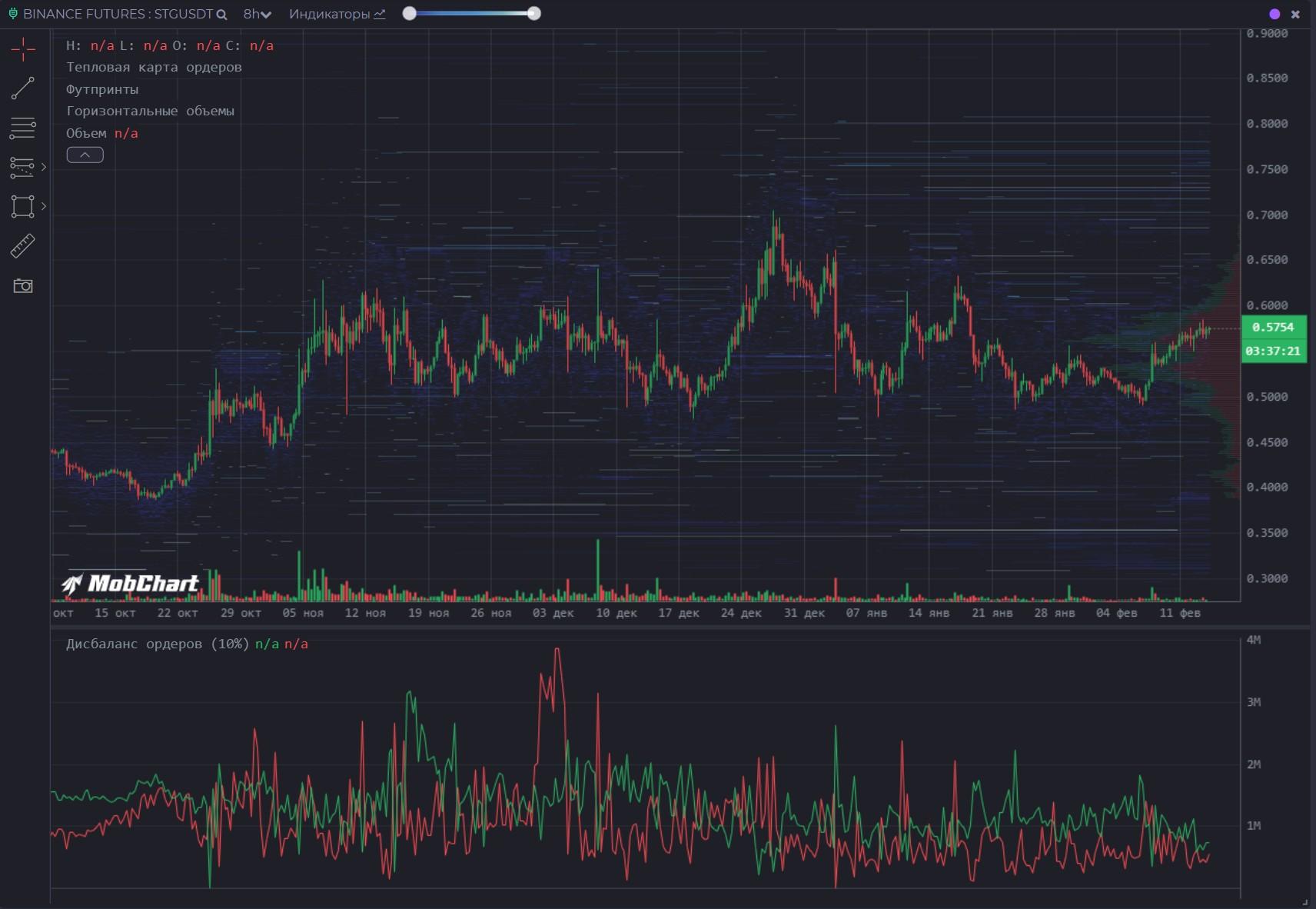This screenshot has width=1316, height=909.
Task: Click the 4M imbalance scale label
Action: tap(1254, 640)
